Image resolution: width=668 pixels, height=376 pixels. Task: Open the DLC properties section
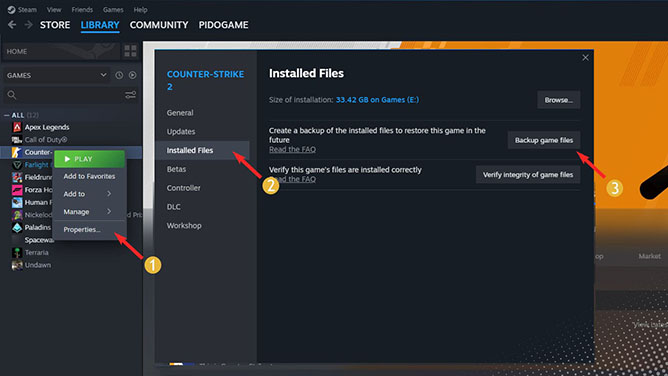(x=173, y=207)
